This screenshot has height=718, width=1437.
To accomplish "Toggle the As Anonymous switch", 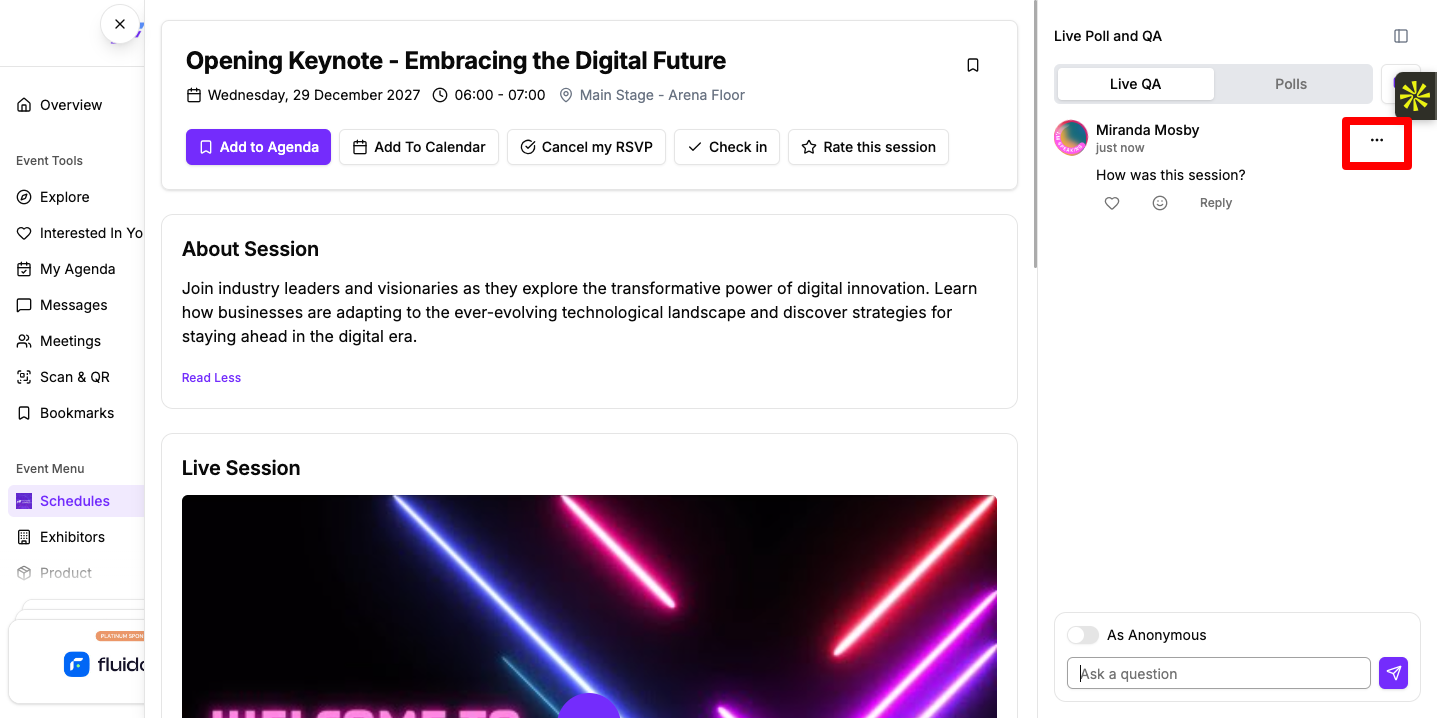I will (1083, 635).
